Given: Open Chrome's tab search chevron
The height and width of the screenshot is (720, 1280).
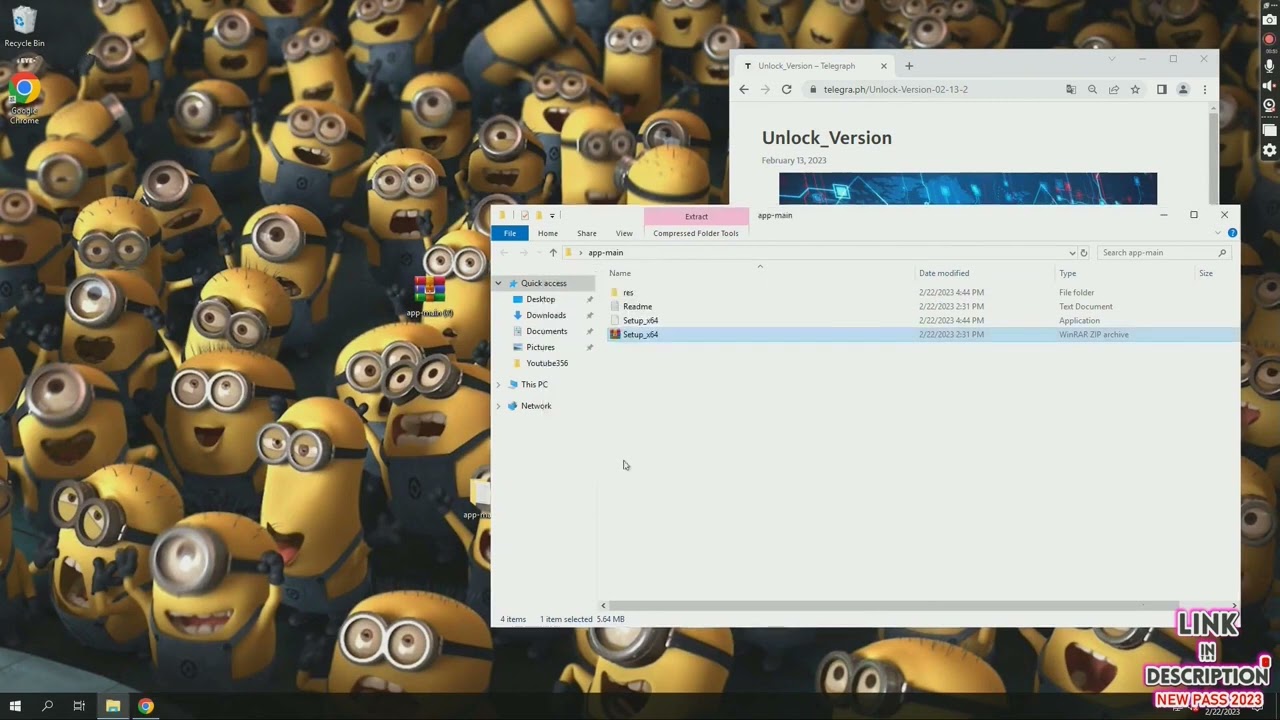Looking at the screenshot, I should tap(1111, 59).
